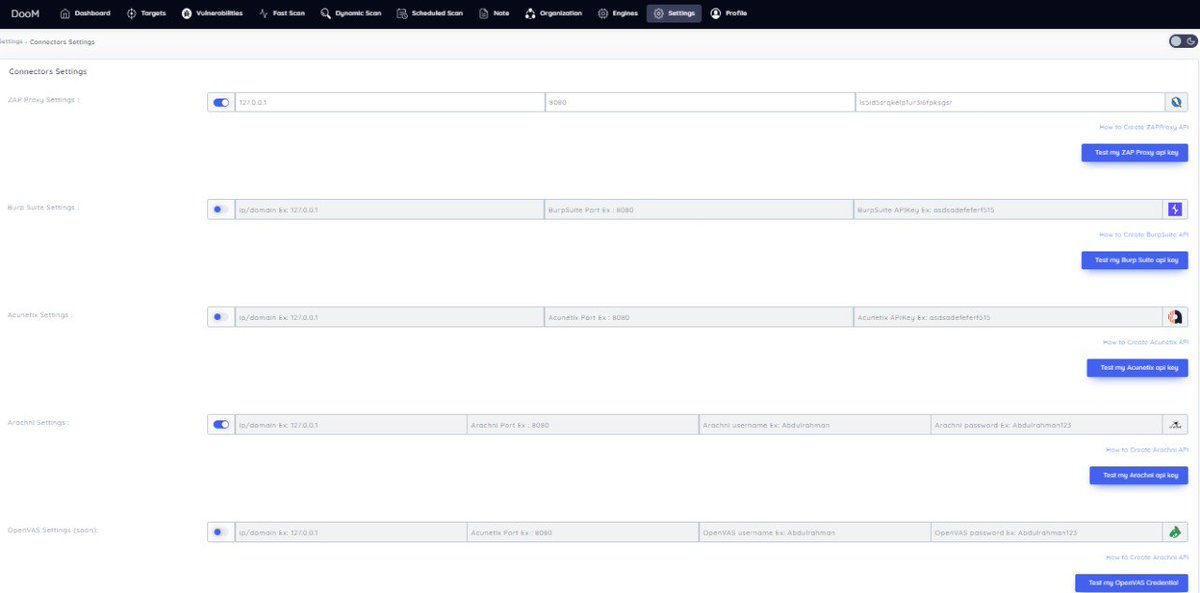Toggle the dark mode switch
Image resolution: width=1200 pixels, height=593 pixels.
click(x=1182, y=41)
